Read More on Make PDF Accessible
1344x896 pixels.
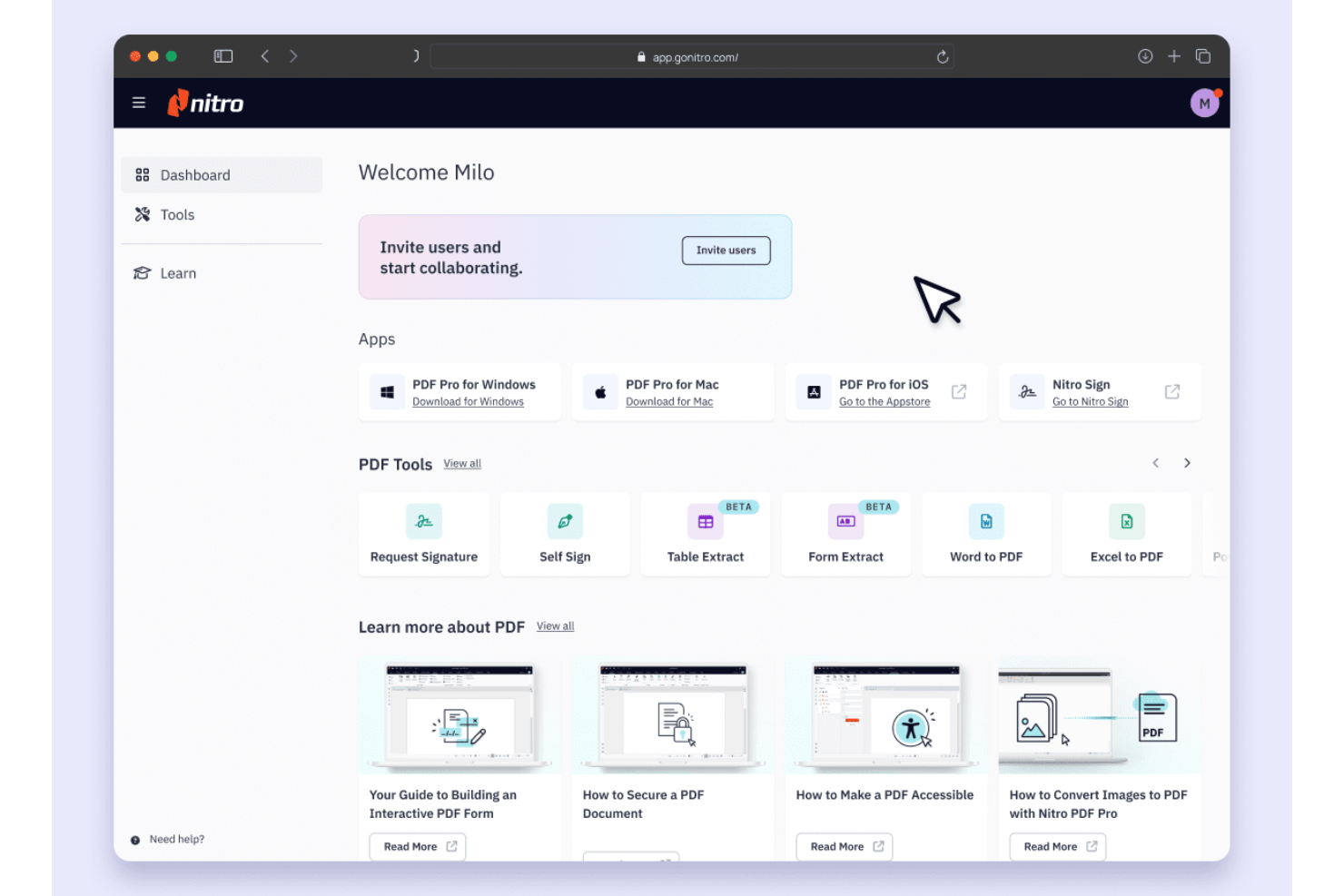pyautogui.click(x=845, y=847)
